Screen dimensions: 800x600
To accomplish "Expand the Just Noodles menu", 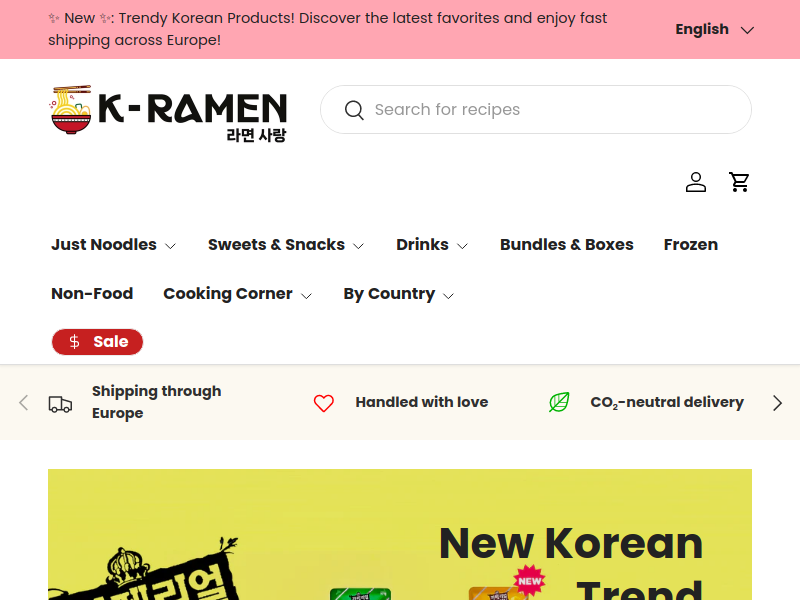I will coord(114,245).
